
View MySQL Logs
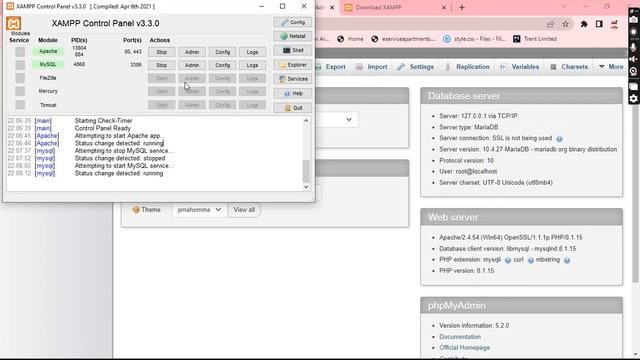pos(252,65)
